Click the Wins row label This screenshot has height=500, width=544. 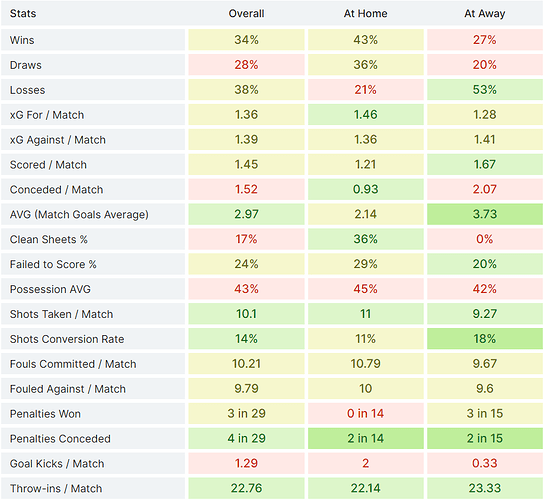[22, 40]
